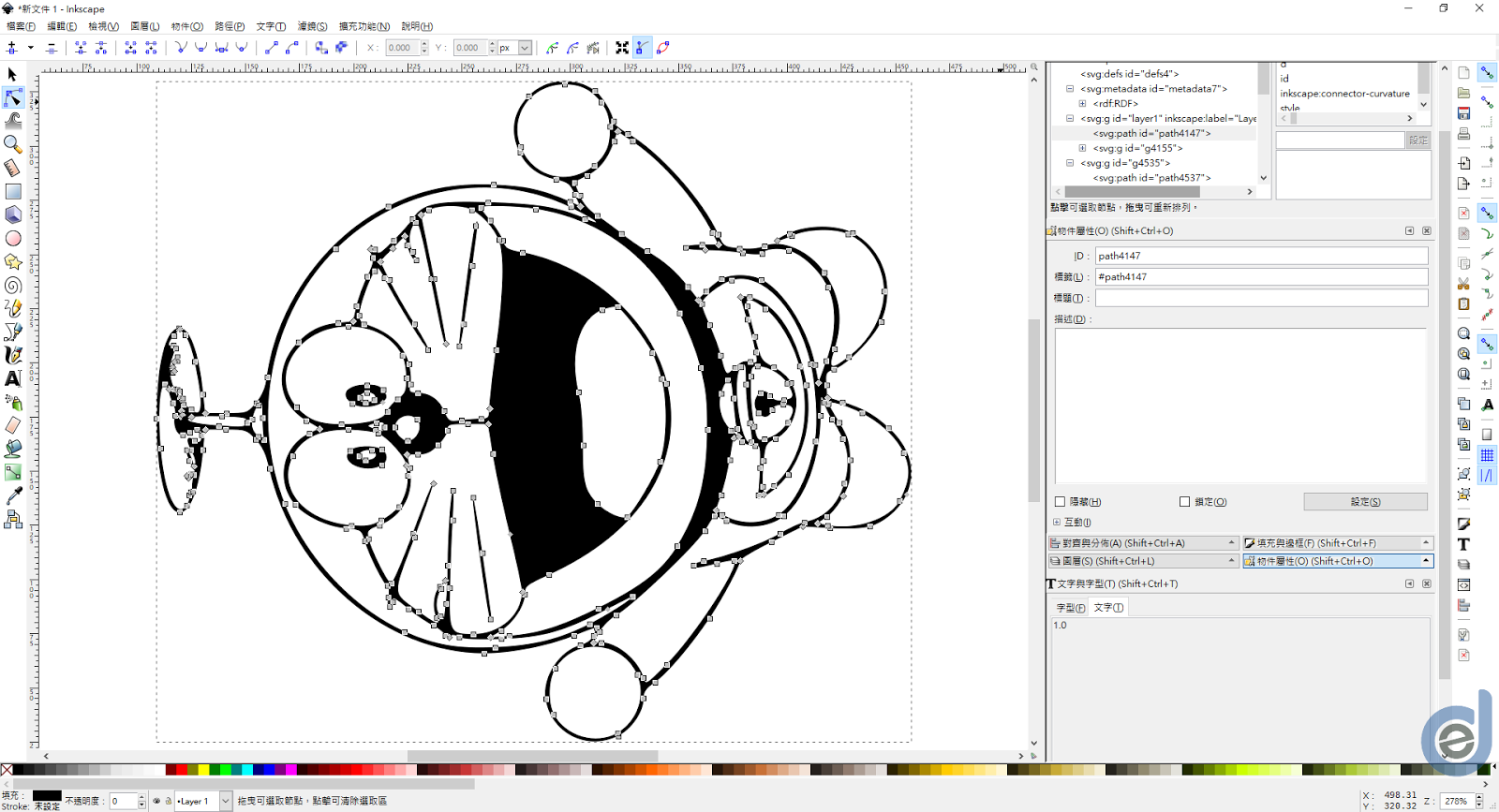The width and height of the screenshot is (1499, 812).
Task: Click the Delete selected nodes icon
Action: coord(51,48)
